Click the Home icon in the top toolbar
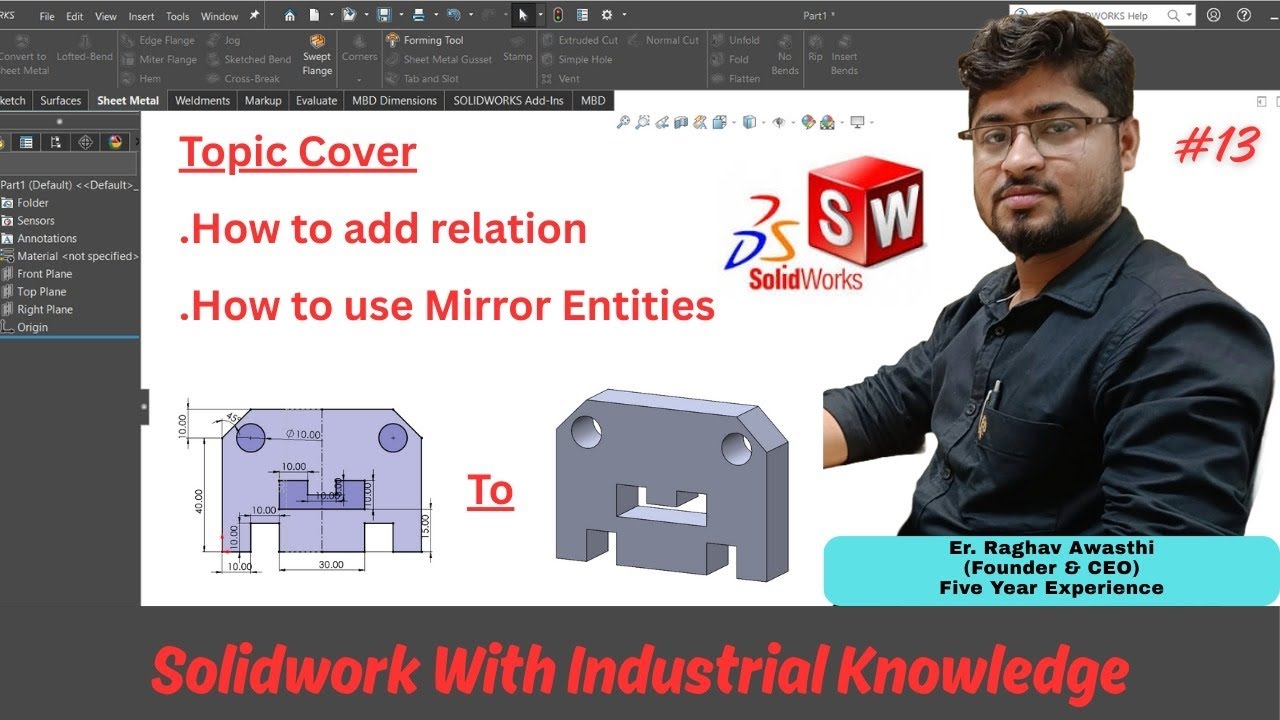This screenshot has width=1280, height=720. (x=290, y=15)
